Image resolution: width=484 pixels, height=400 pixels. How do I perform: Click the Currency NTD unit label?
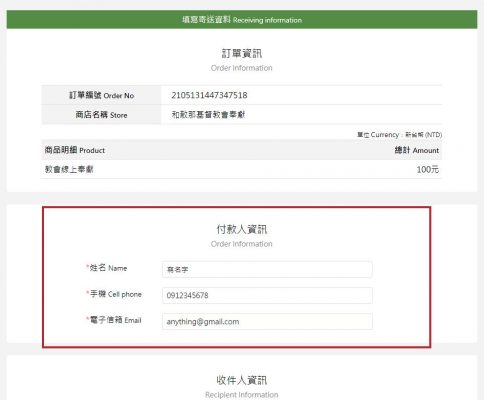[x=400, y=135]
